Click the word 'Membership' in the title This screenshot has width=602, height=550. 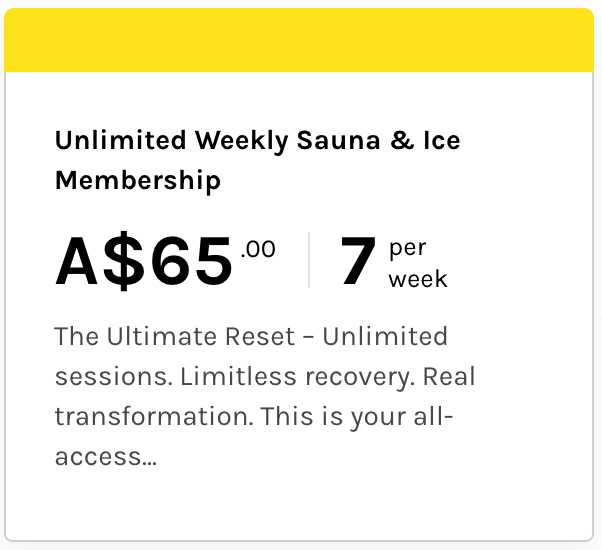pos(138,180)
